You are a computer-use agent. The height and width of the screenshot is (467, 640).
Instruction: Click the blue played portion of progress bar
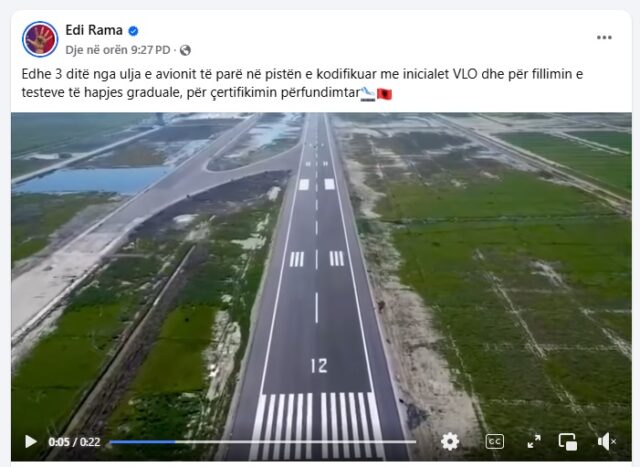[x=142, y=441]
